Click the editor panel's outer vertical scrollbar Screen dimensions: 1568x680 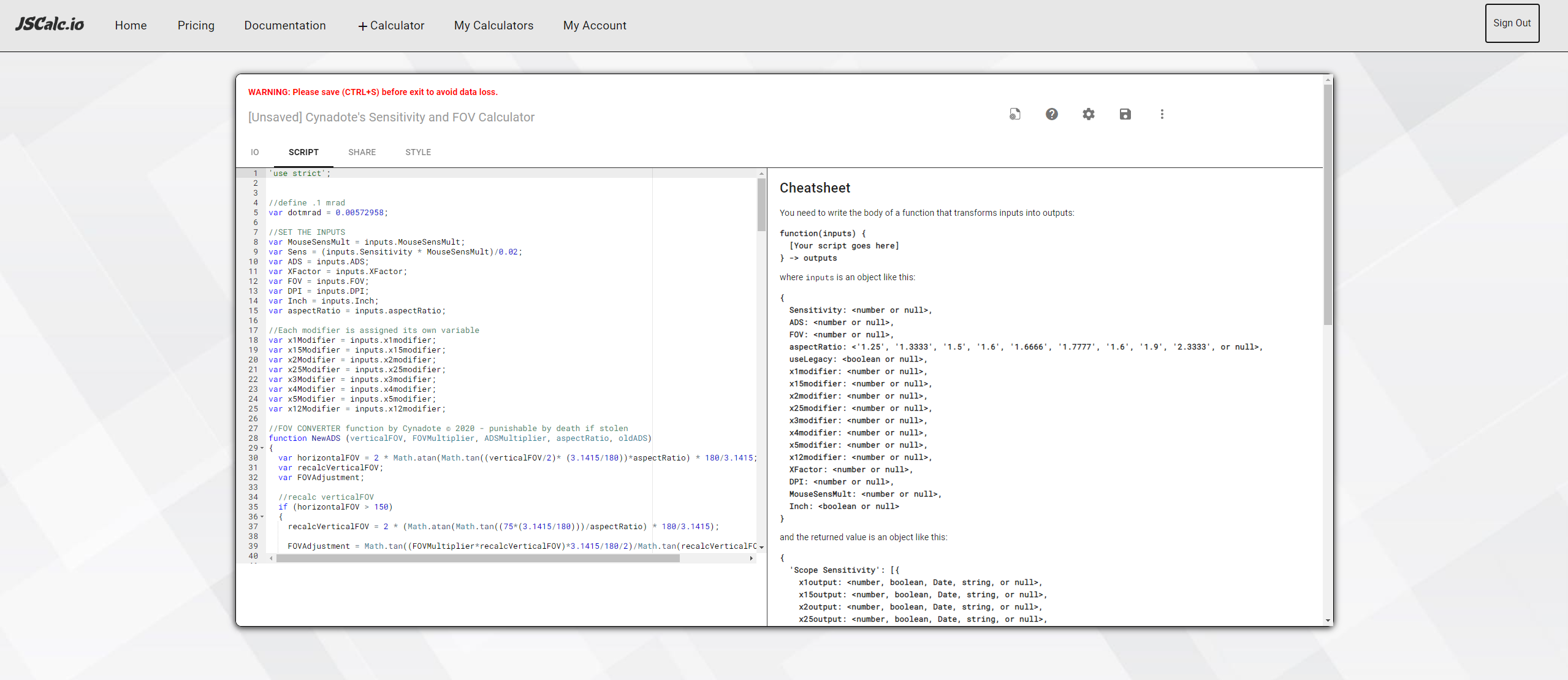click(x=1328, y=205)
